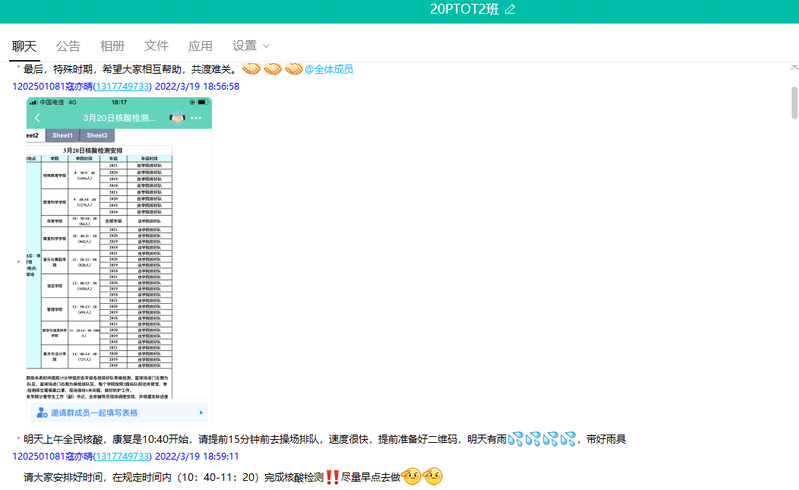Switch to the 聊天 tab

click(x=24, y=46)
